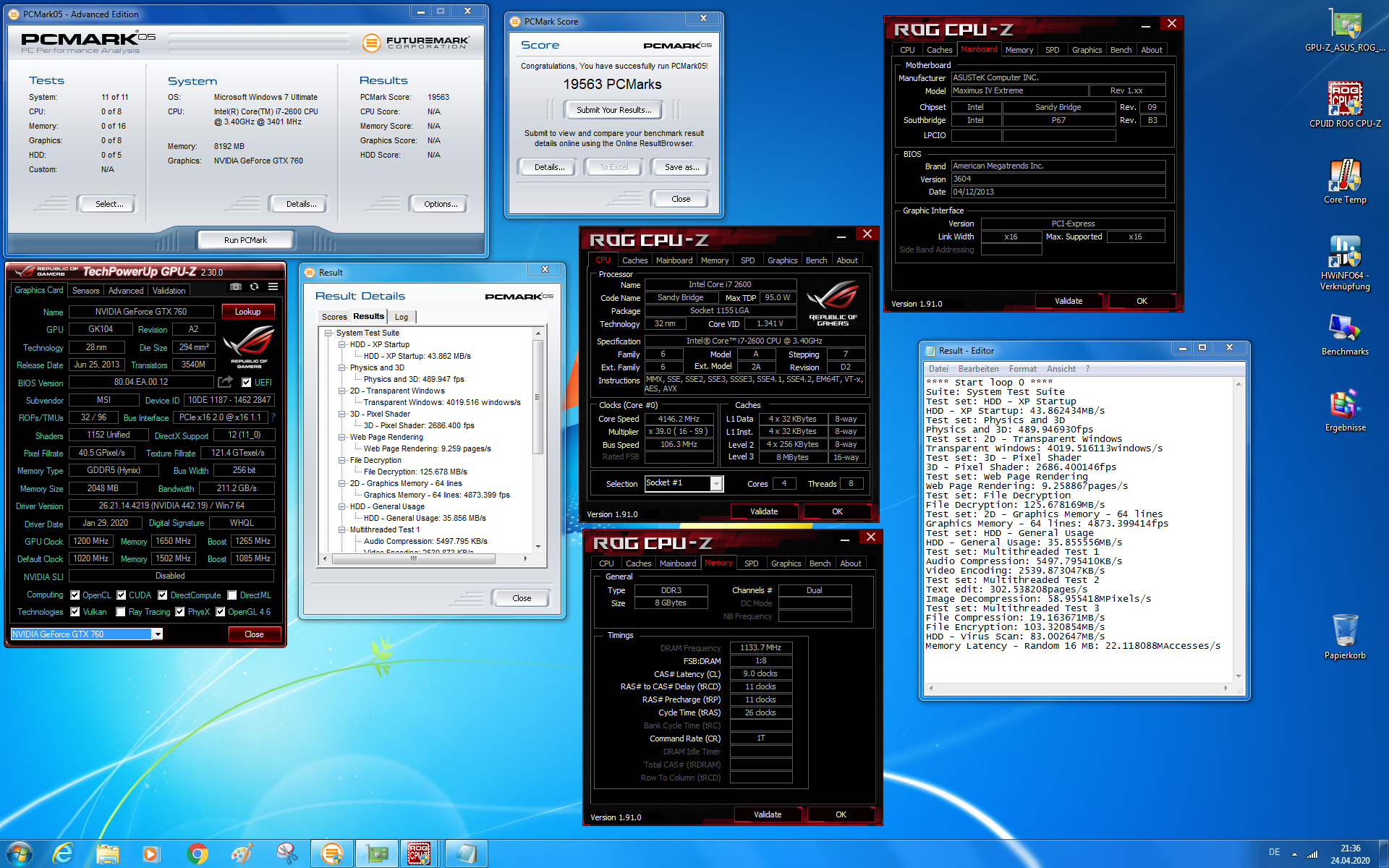Launch Core Temp desktop shortcut

pyautogui.click(x=1345, y=181)
